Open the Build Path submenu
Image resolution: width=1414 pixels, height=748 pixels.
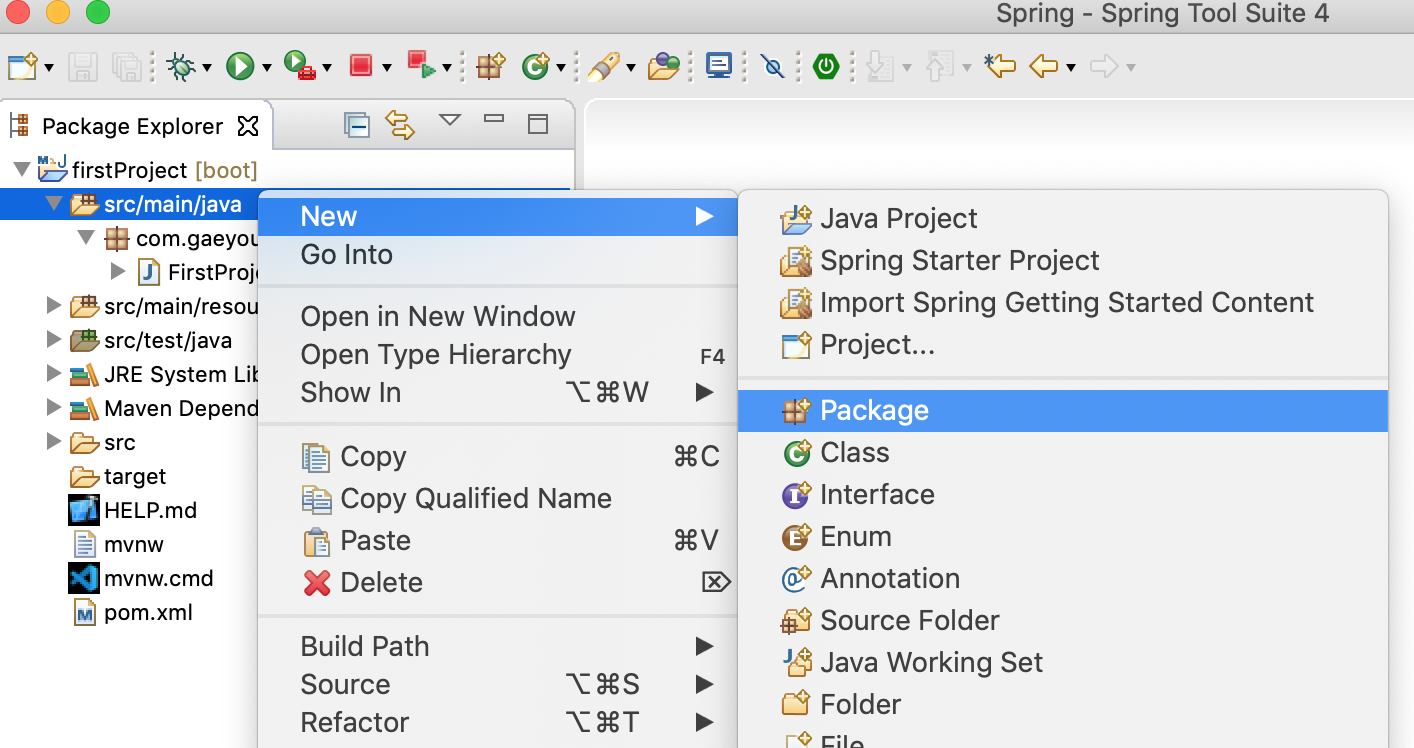[498, 647]
